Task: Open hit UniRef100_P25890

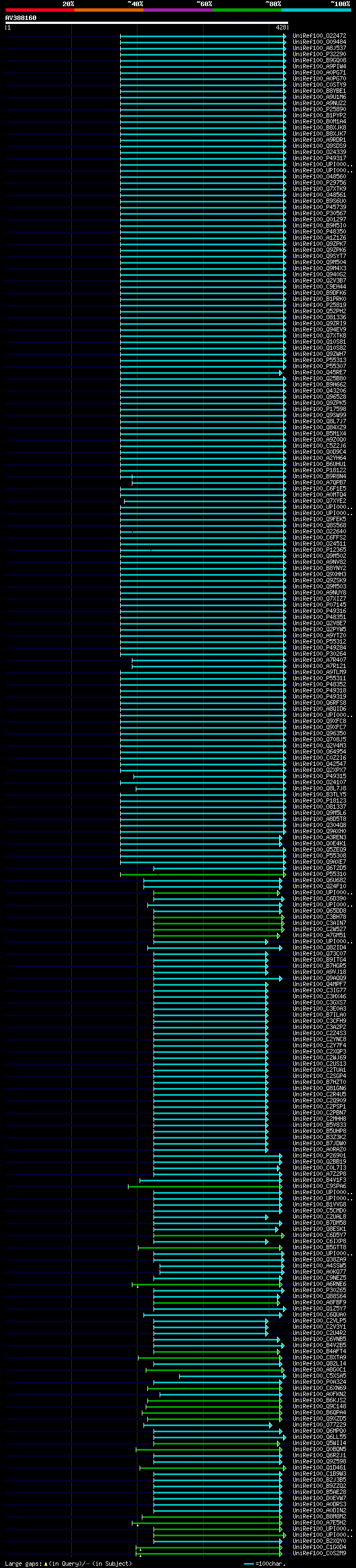Action: click(x=319, y=109)
